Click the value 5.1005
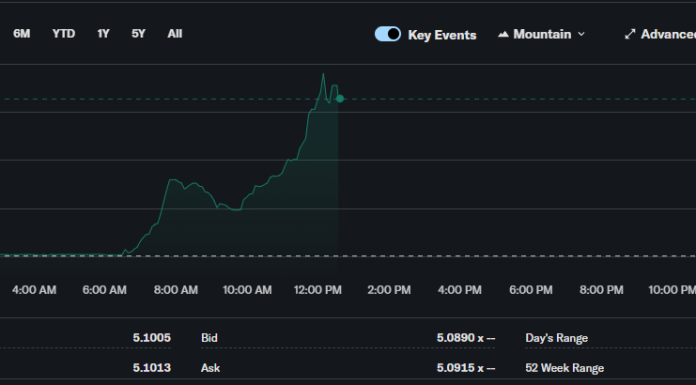Viewport: 696px width, 385px height. pyautogui.click(x=152, y=338)
